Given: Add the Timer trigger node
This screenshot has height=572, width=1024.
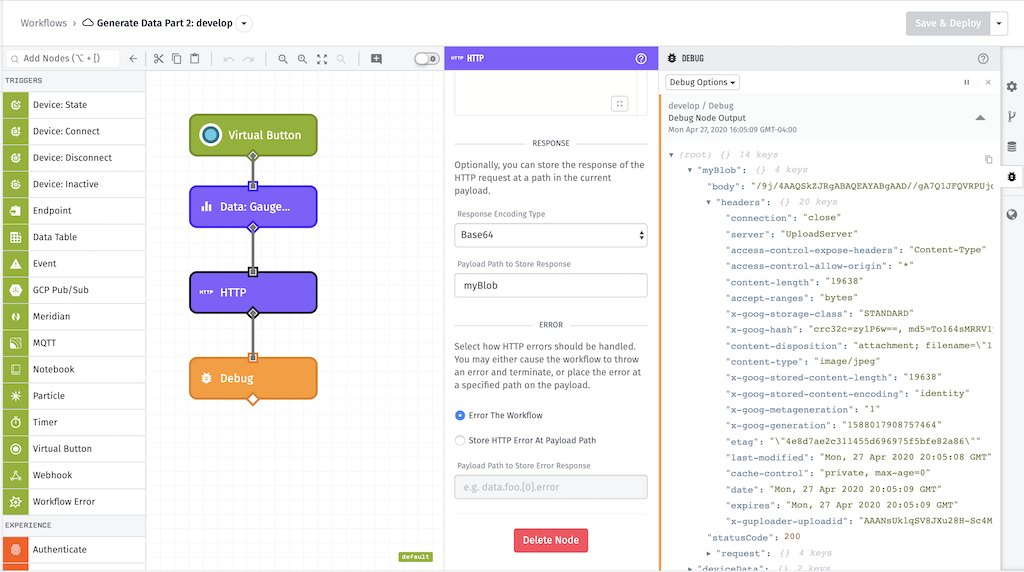Looking at the screenshot, I should pos(74,422).
